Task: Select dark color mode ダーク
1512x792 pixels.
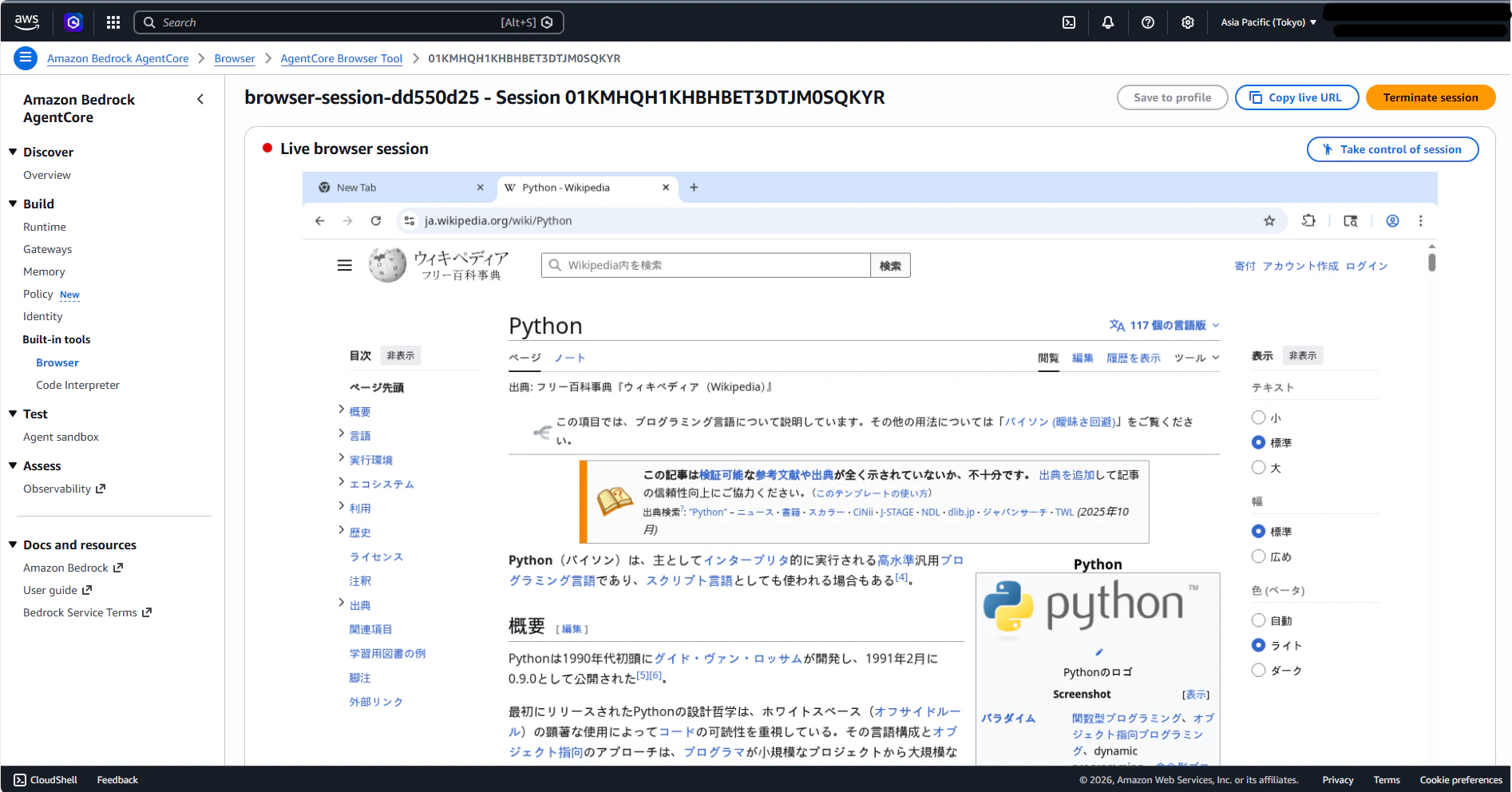Action: (1258, 670)
